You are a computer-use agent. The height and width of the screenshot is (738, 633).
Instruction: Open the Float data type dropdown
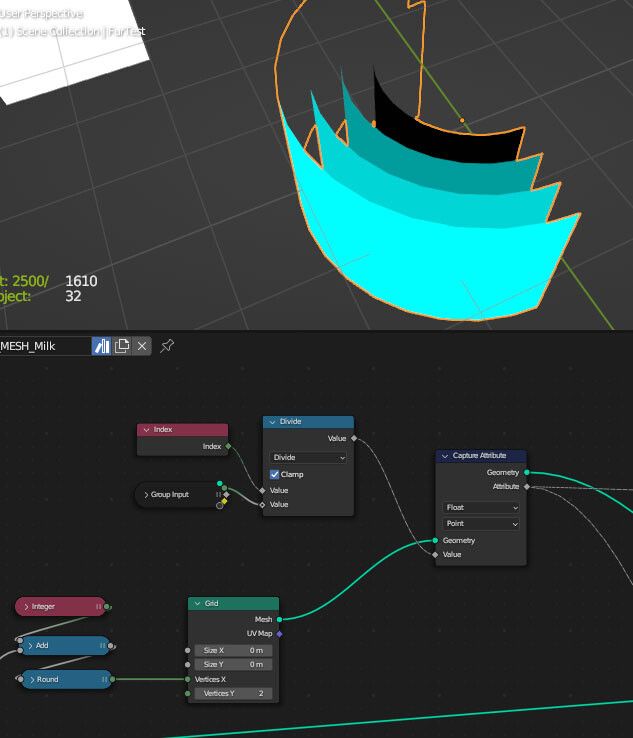[481, 507]
